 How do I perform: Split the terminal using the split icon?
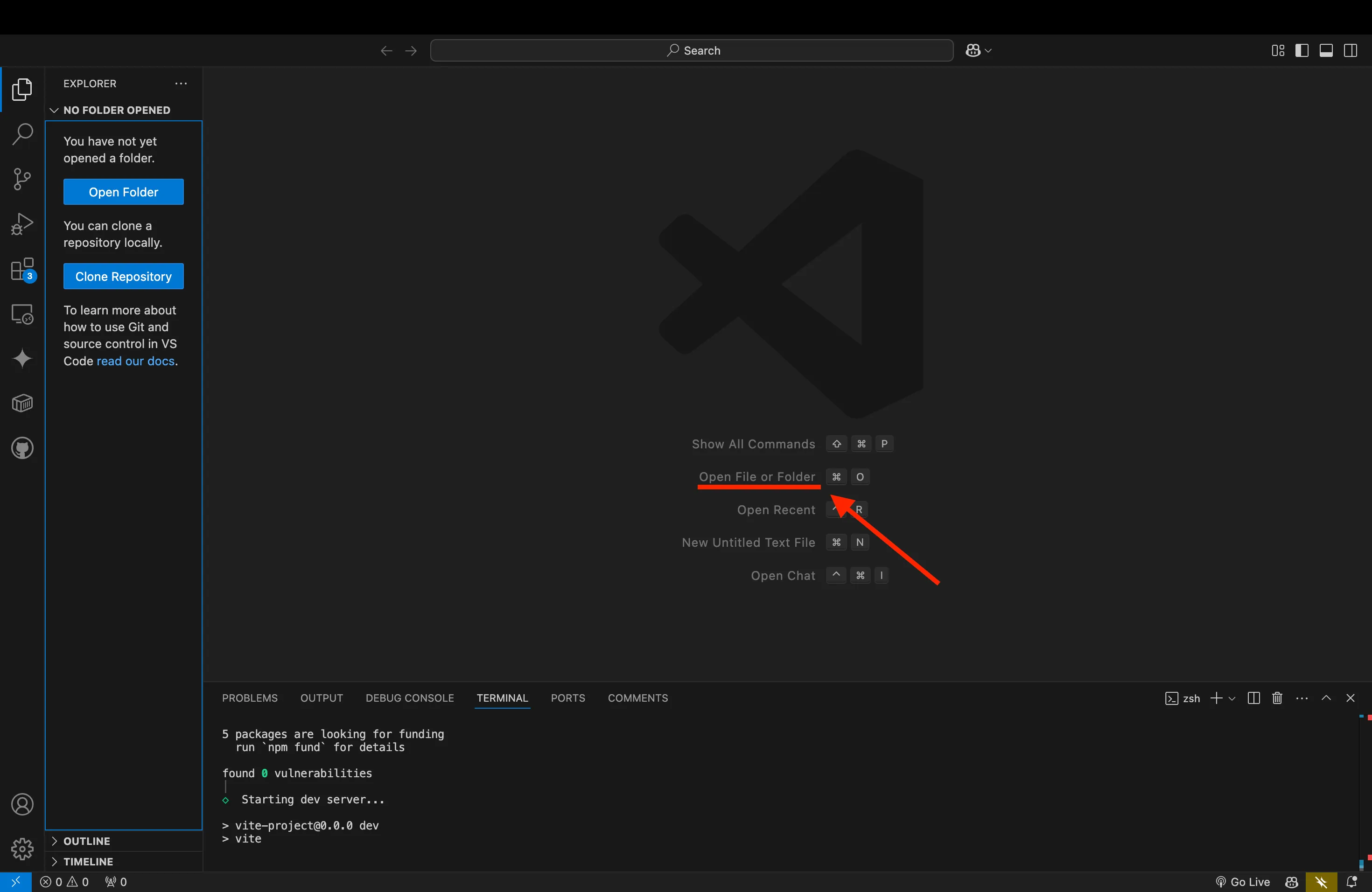tap(1254, 698)
